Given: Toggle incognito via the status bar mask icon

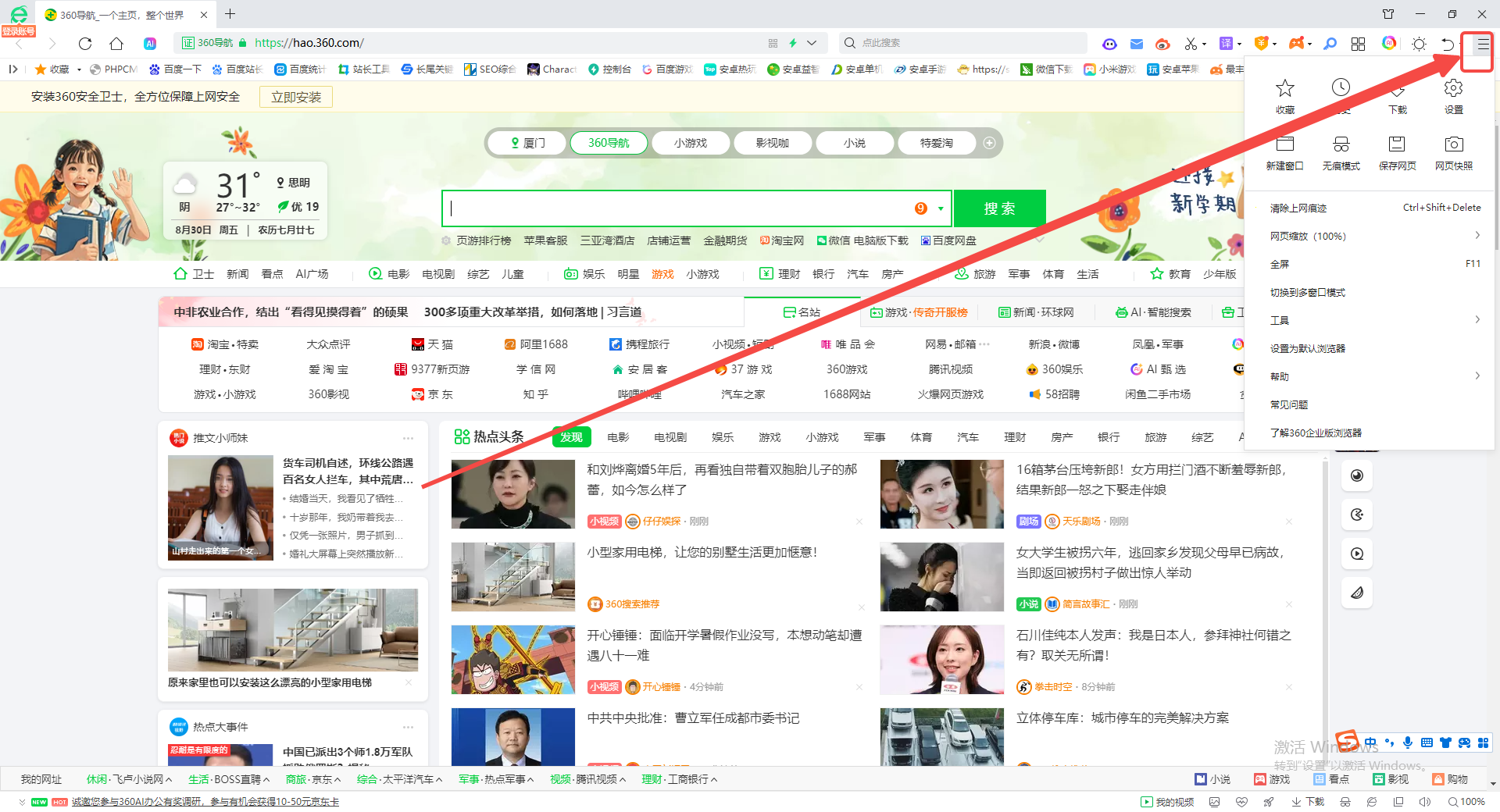Looking at the screenshot, I should click(1345, 802).
